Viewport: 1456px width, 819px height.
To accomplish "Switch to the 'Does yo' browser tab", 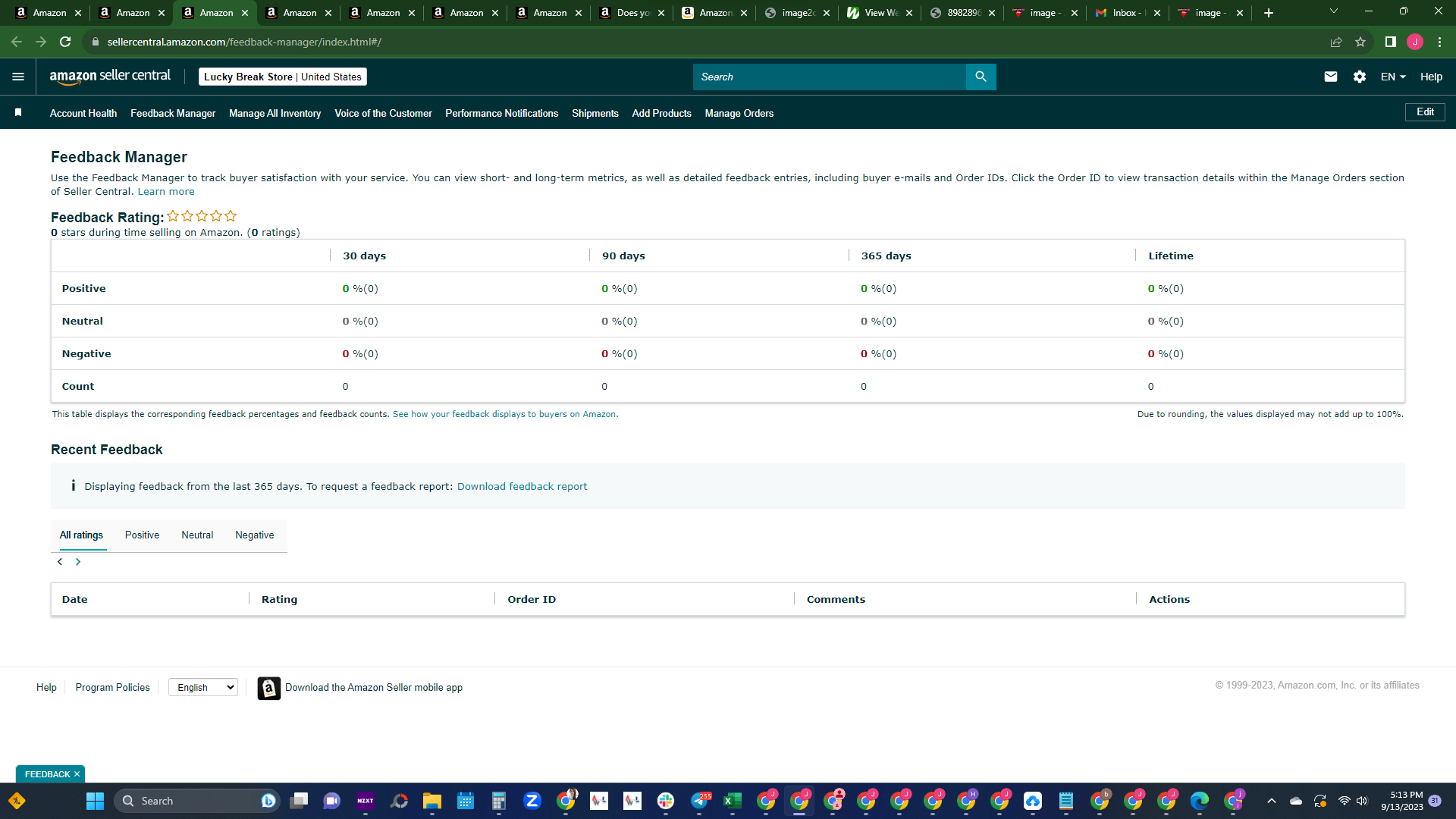I will 632,13.
